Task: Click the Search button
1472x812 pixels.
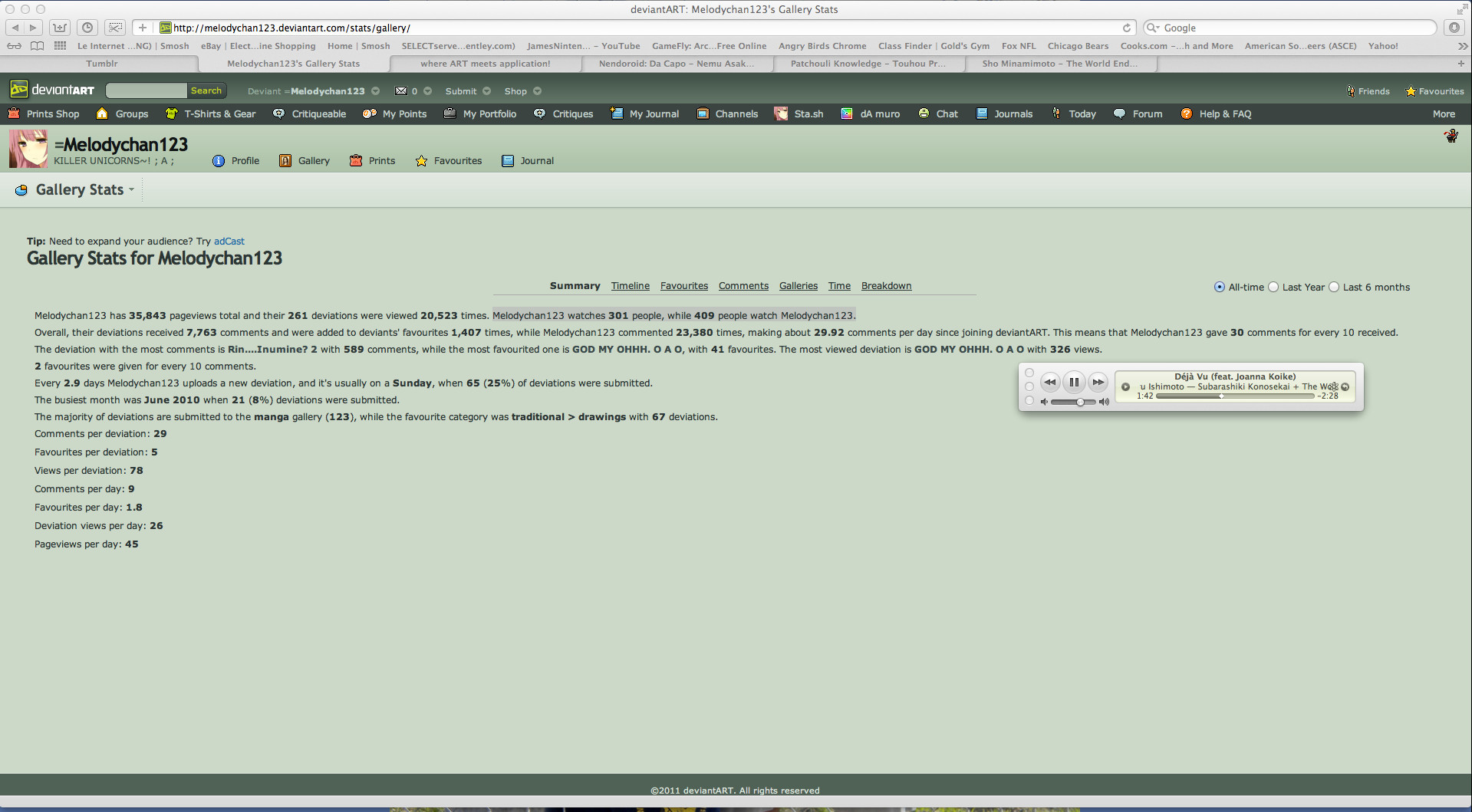Action: (x=206, y=90)
